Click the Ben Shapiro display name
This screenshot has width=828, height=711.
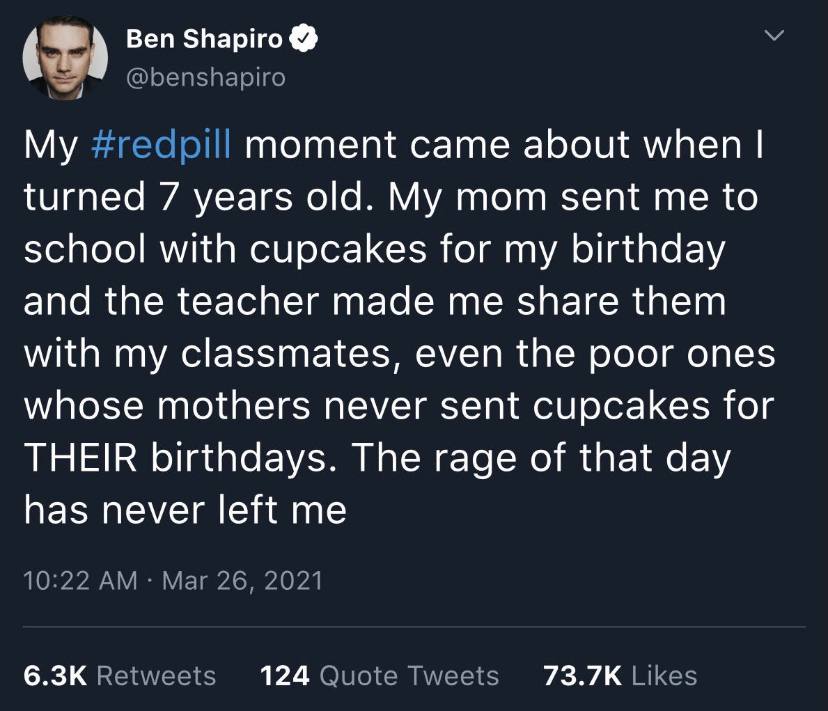205,41
